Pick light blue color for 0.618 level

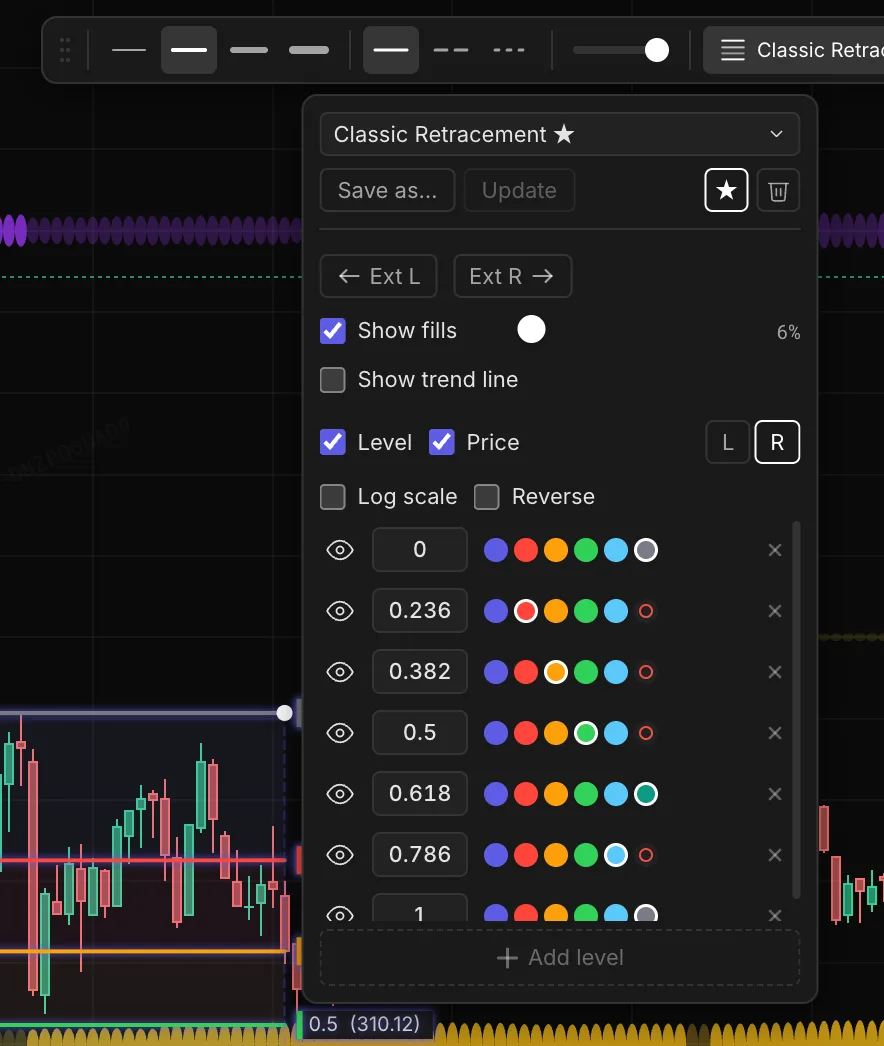616,794
